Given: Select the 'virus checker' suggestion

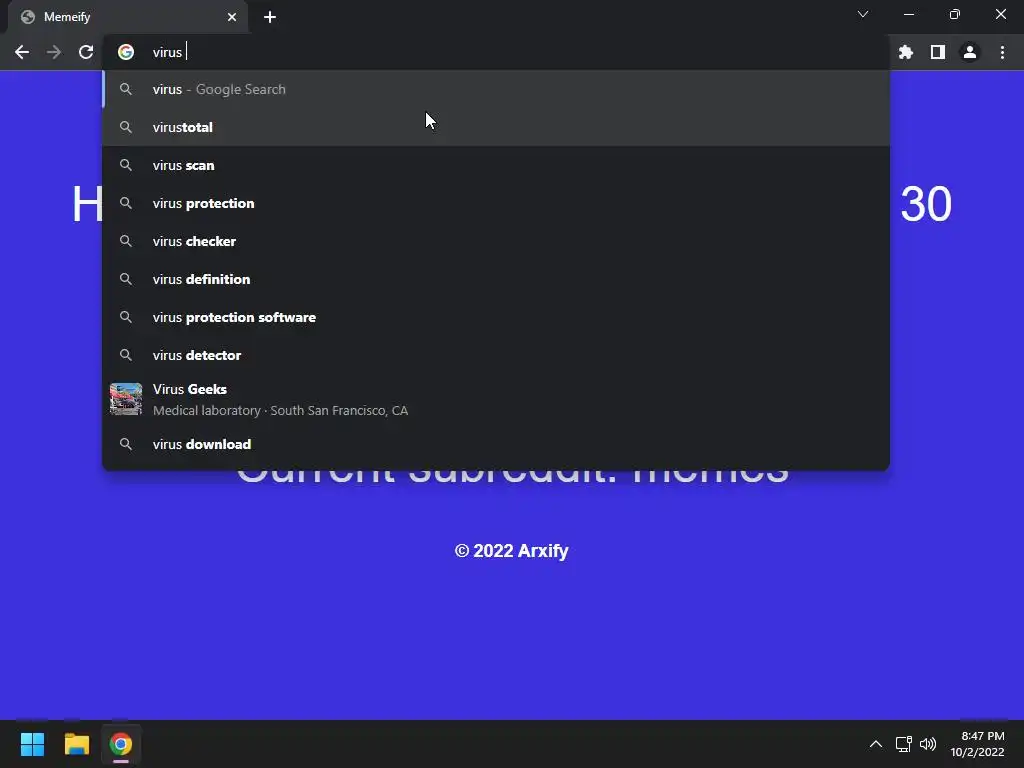Looking at the screenshot, I should [x=496, y=241].
